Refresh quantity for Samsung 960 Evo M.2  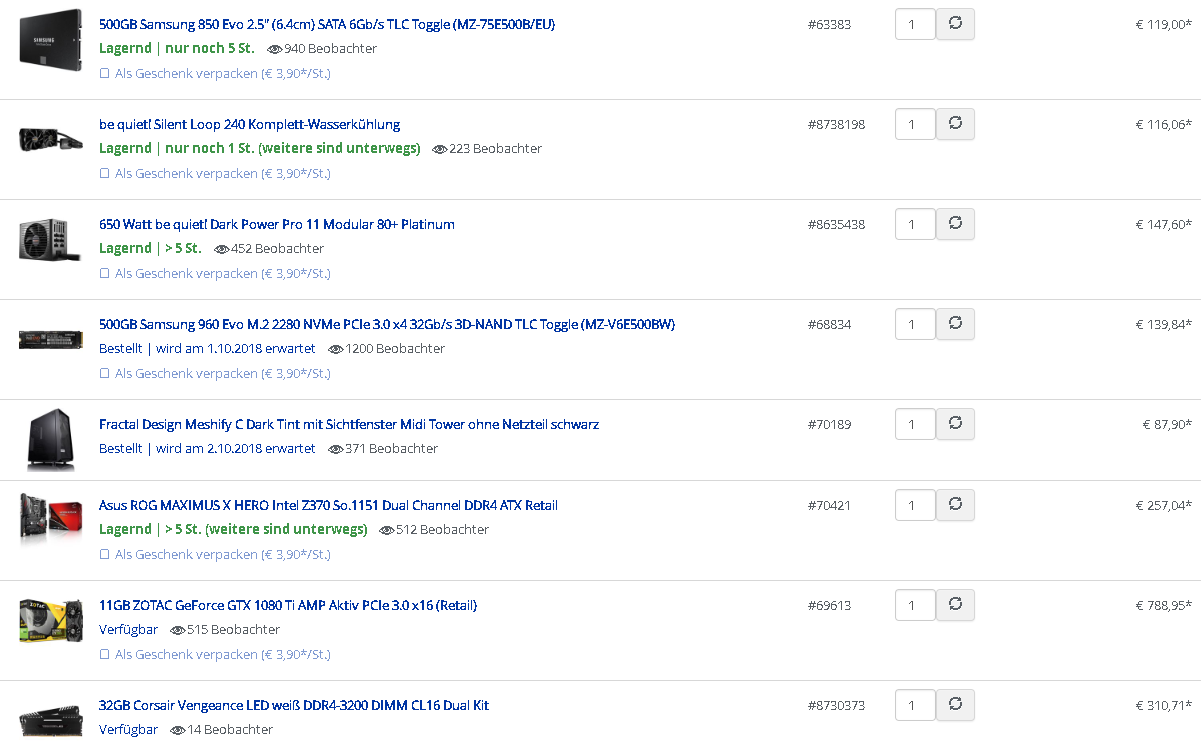click(x=955, y=324)
